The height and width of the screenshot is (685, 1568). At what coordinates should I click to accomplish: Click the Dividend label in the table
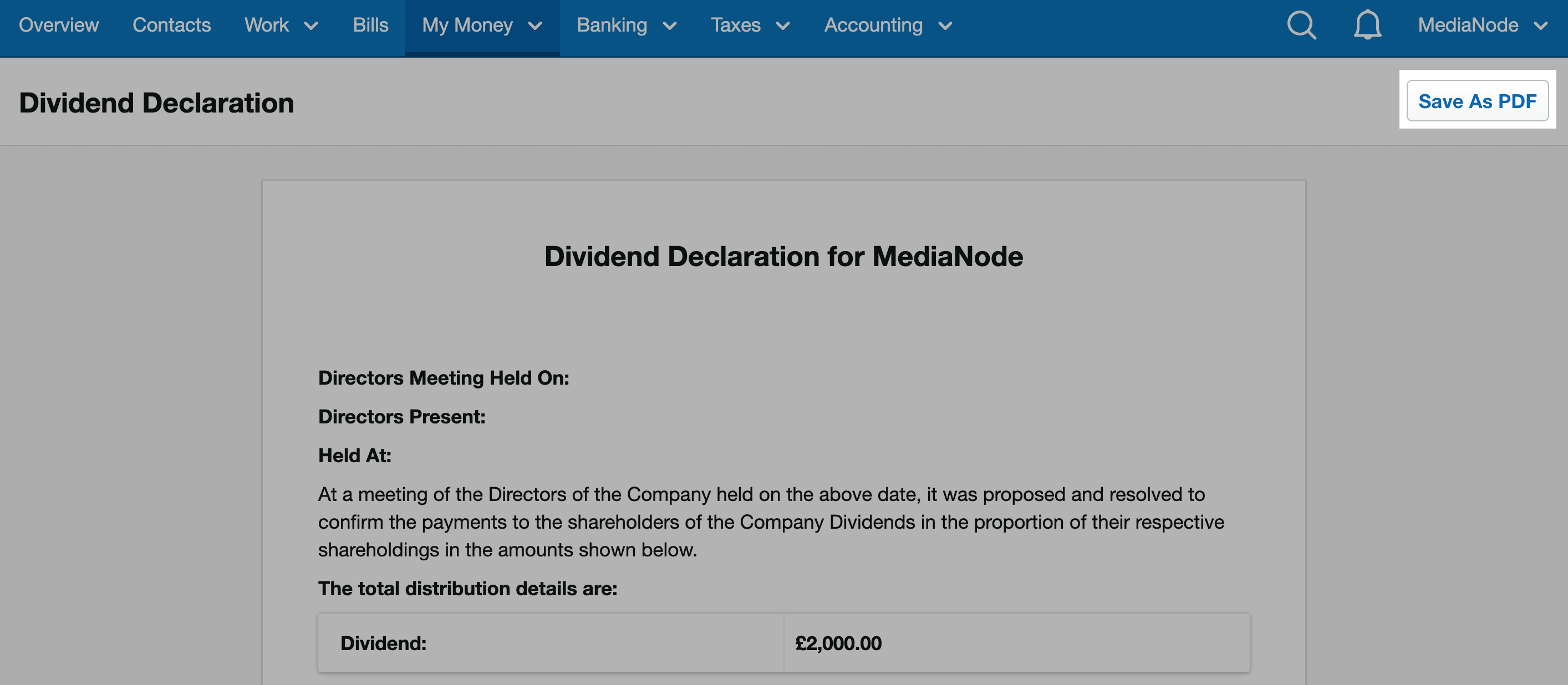coord(384,643)
